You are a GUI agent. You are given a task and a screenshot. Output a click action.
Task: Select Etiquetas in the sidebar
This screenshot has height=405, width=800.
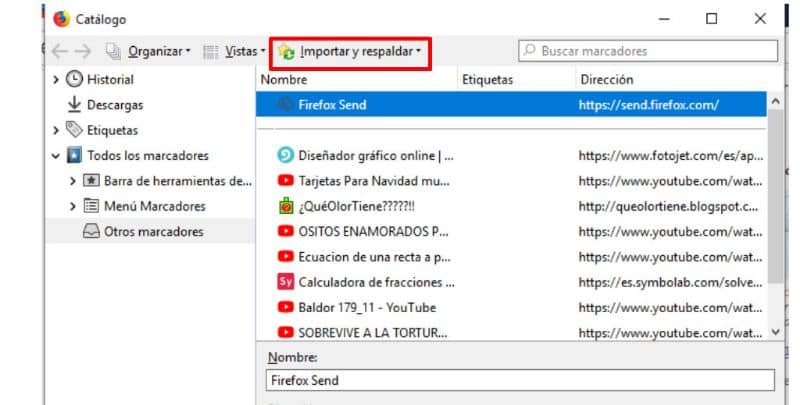(112, 131)
